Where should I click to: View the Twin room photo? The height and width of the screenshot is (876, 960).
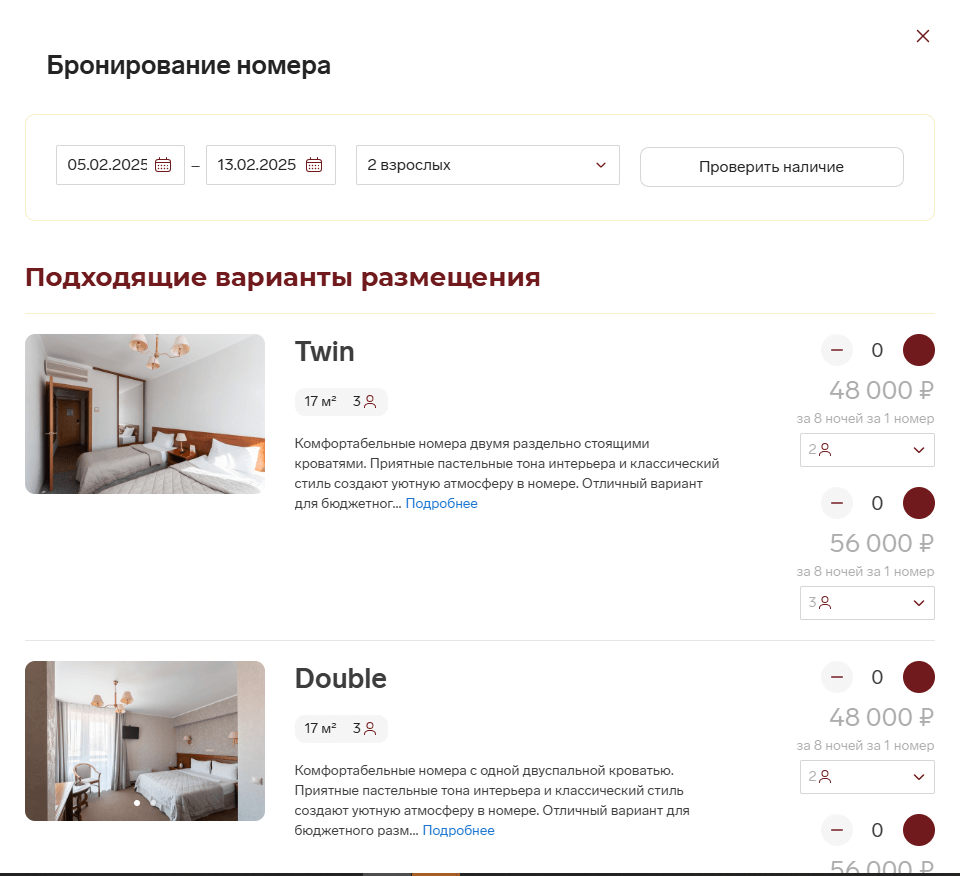[145, 414]
